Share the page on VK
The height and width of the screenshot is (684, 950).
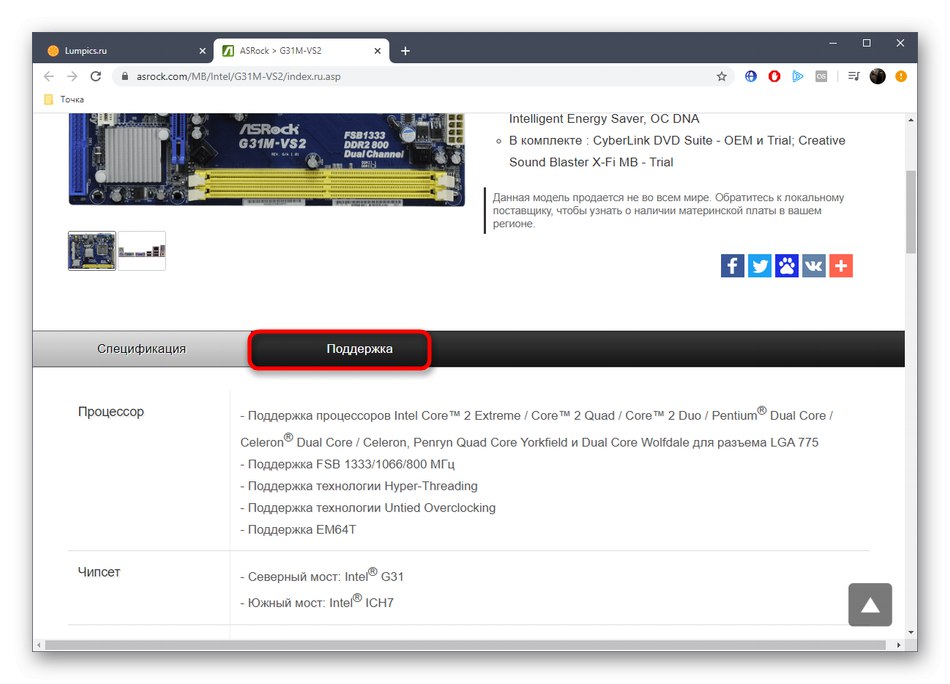click(x=814, y=266)
